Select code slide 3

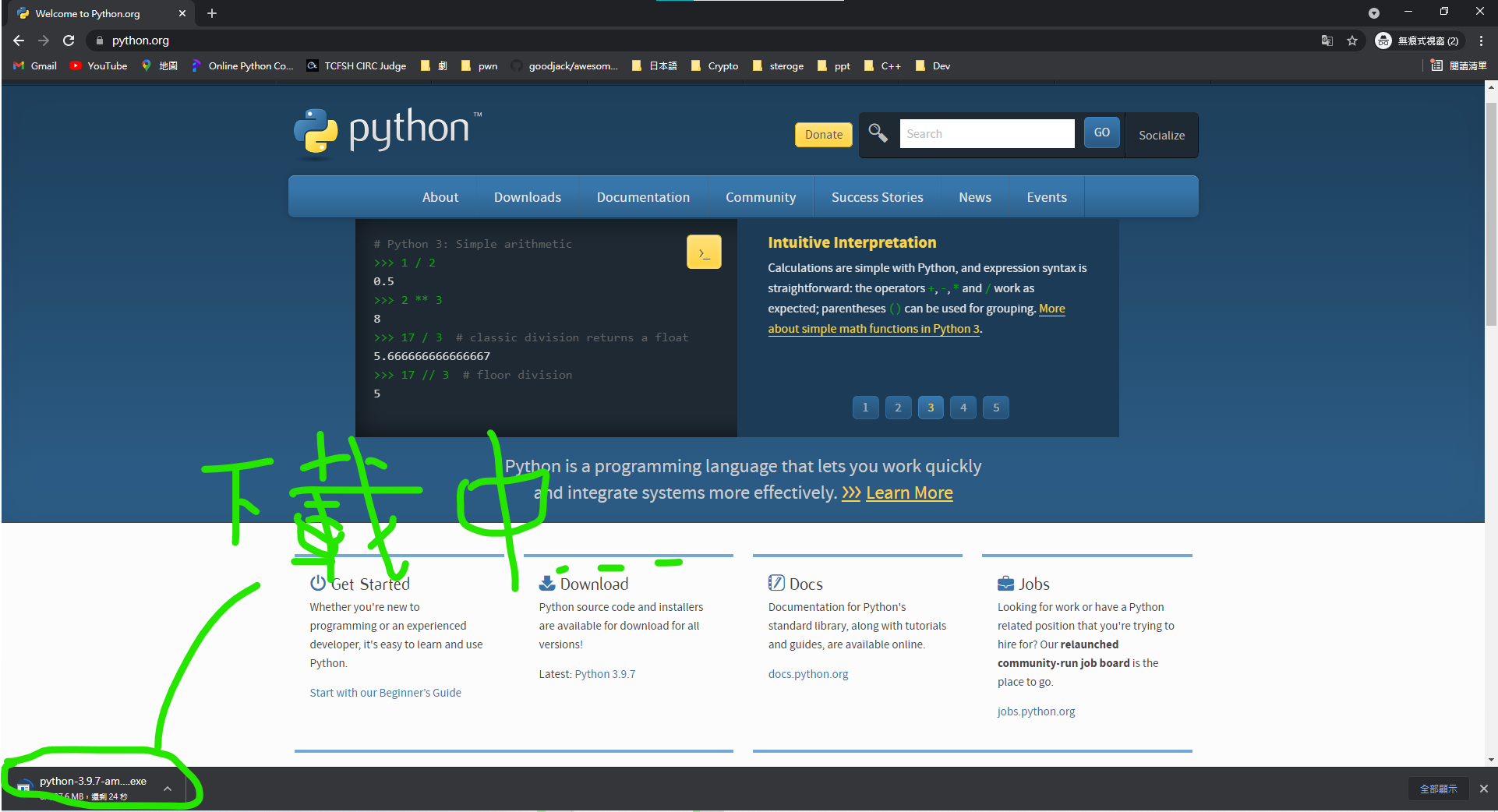click(931, 408)
